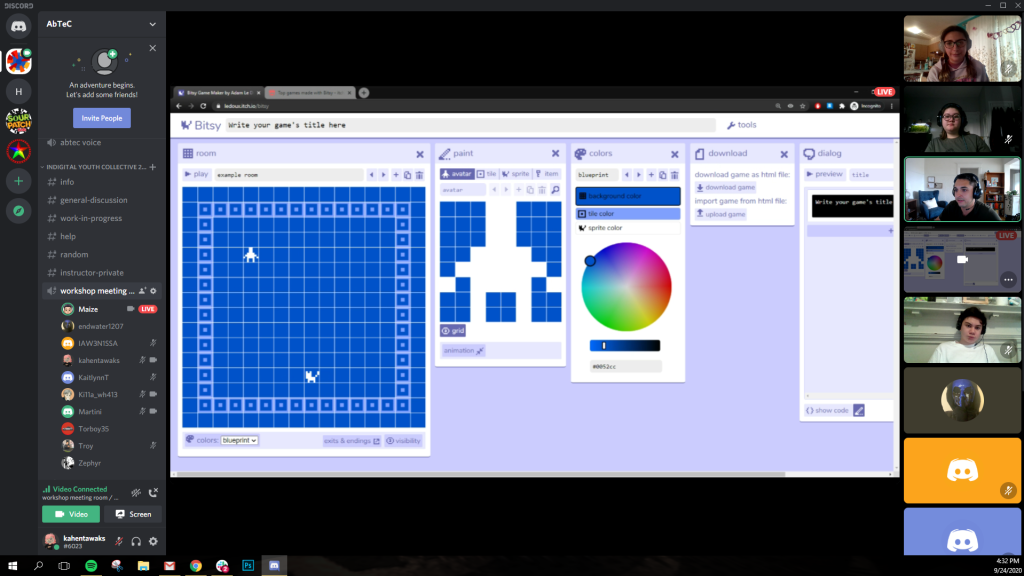Switch to the sprite tab in paint
The image size is (1024, 576).
click(516, 174)
